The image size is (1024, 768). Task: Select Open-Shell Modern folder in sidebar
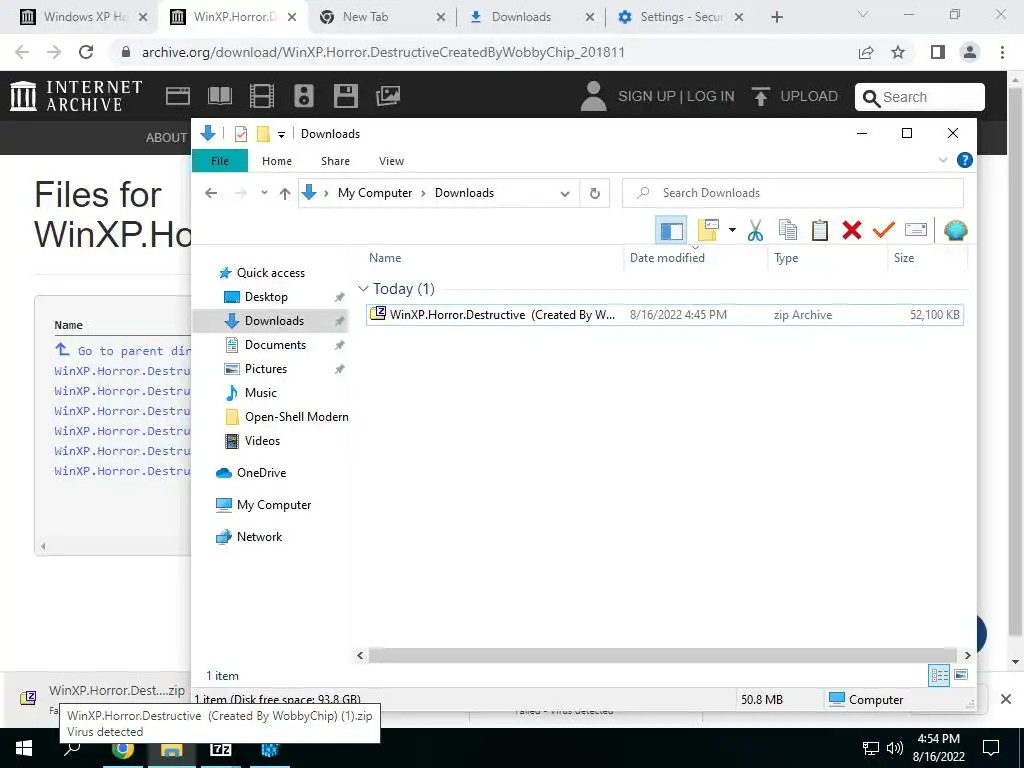click(296, 417)
